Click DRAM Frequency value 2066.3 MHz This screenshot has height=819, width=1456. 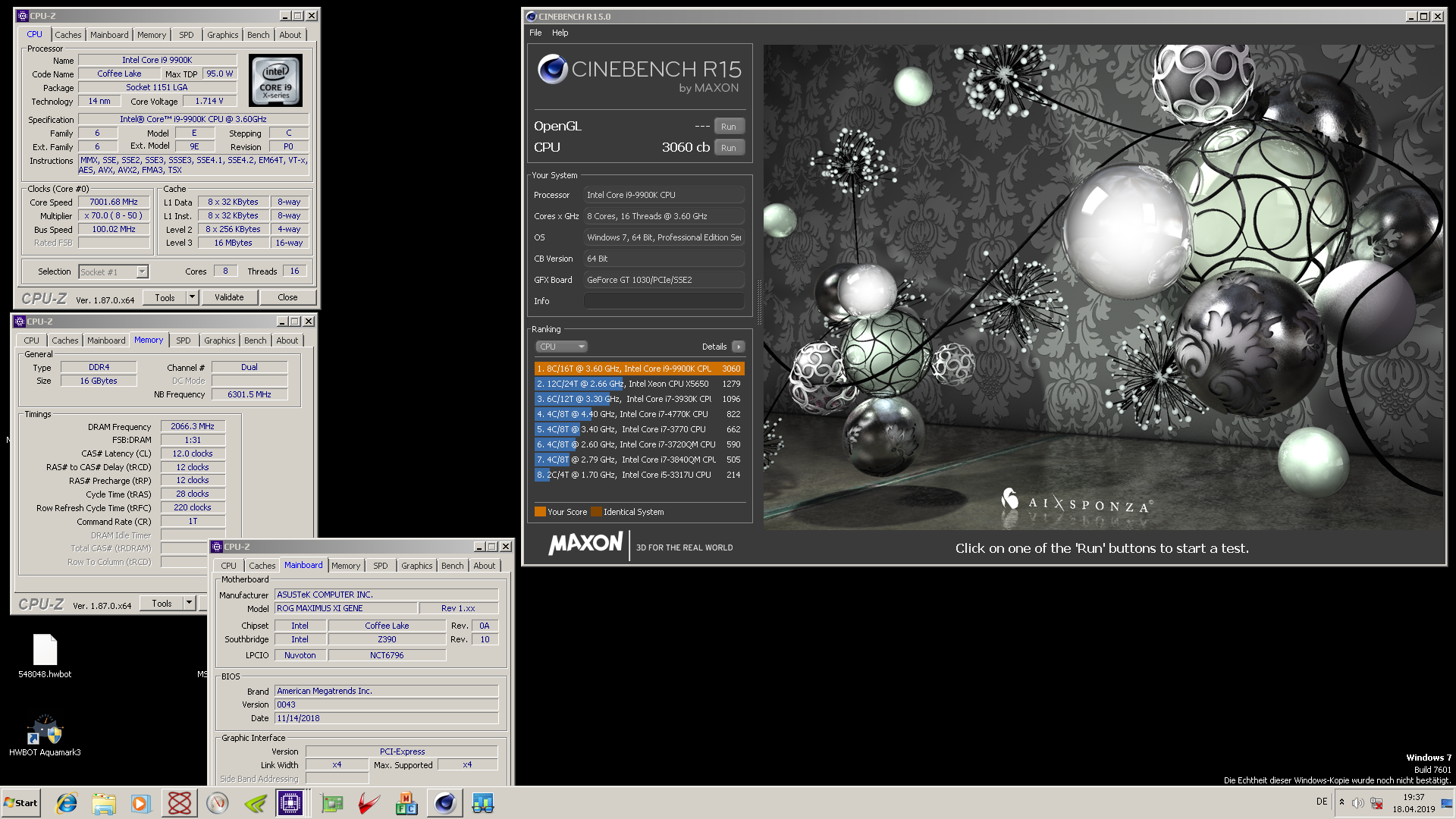(193, 426)
